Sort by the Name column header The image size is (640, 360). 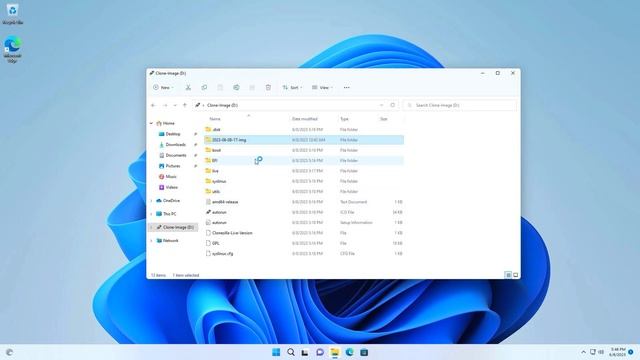215,119
